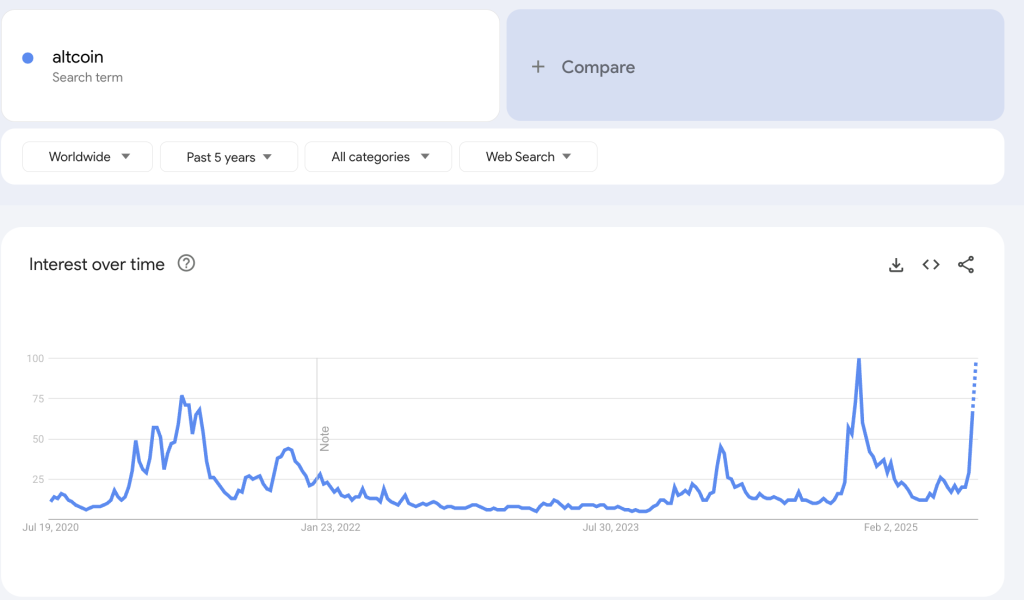Open the Past 5 years dropdown
Screen dimensions: 1024x600
click(229, 157)
